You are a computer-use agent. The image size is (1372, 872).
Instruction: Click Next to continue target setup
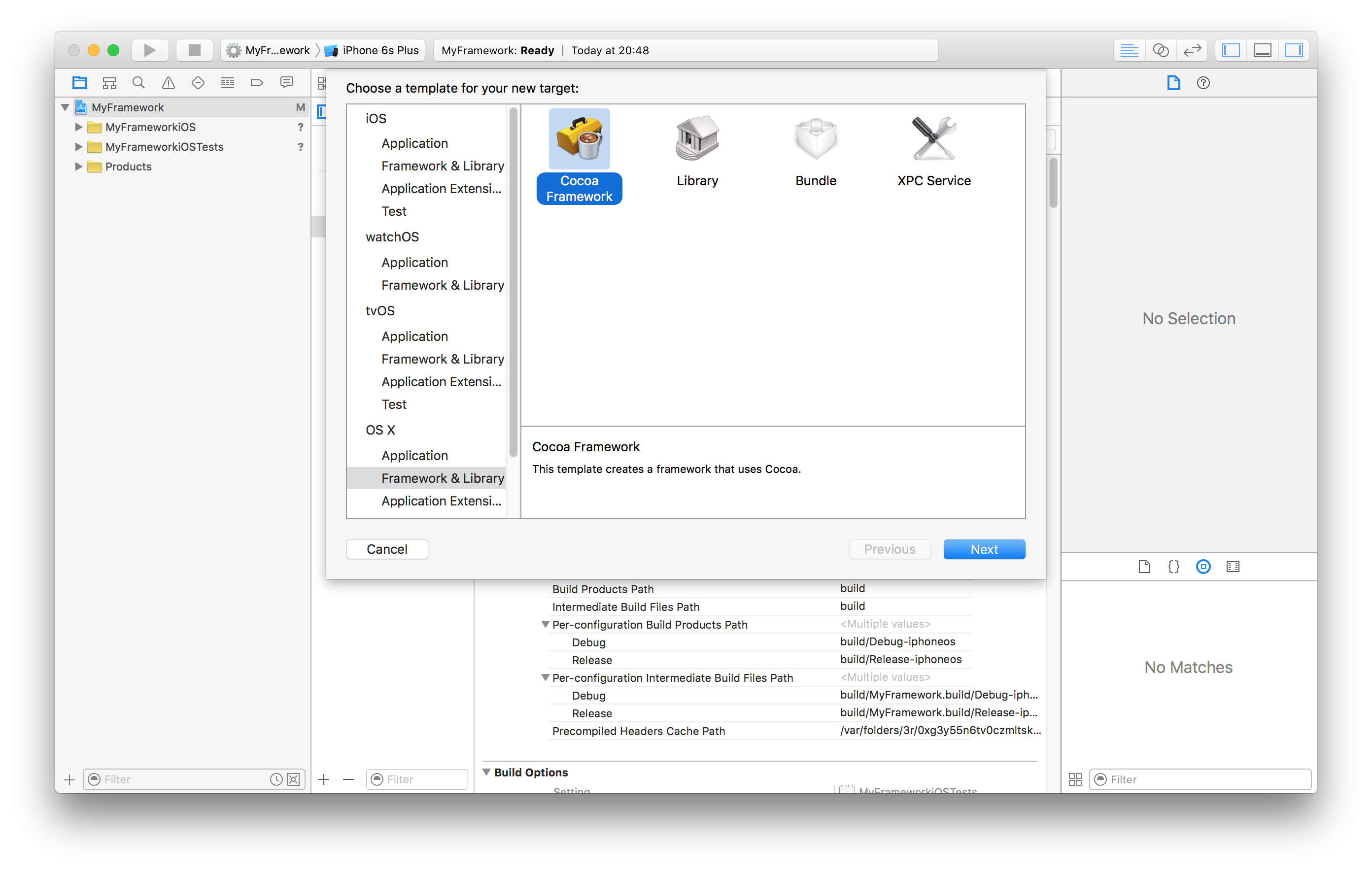coord(984,549)
